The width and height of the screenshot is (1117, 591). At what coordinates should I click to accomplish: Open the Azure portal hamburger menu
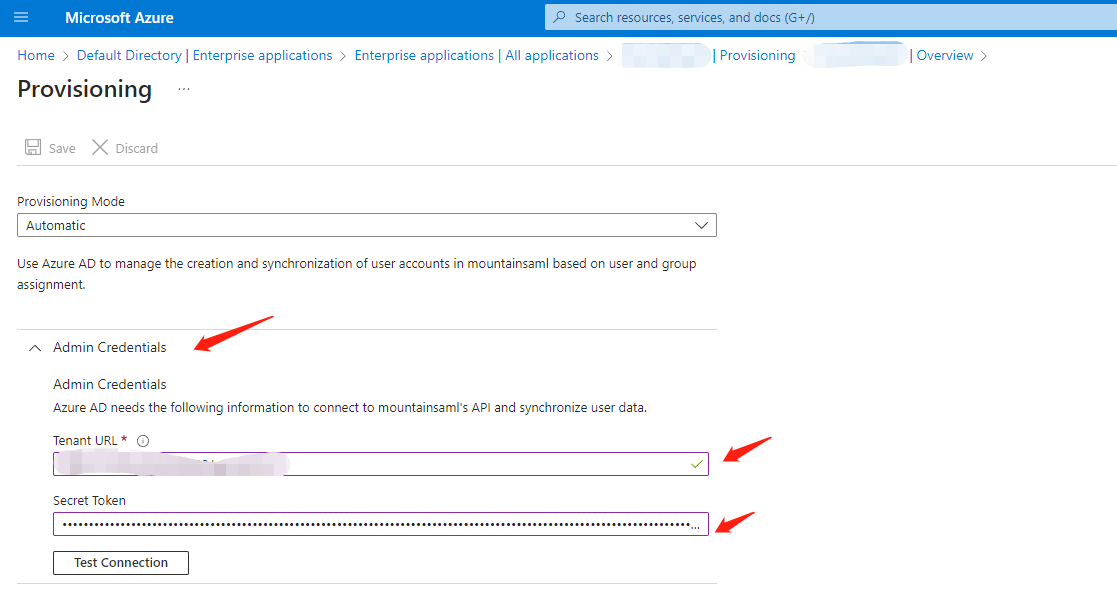pos(21,17)
